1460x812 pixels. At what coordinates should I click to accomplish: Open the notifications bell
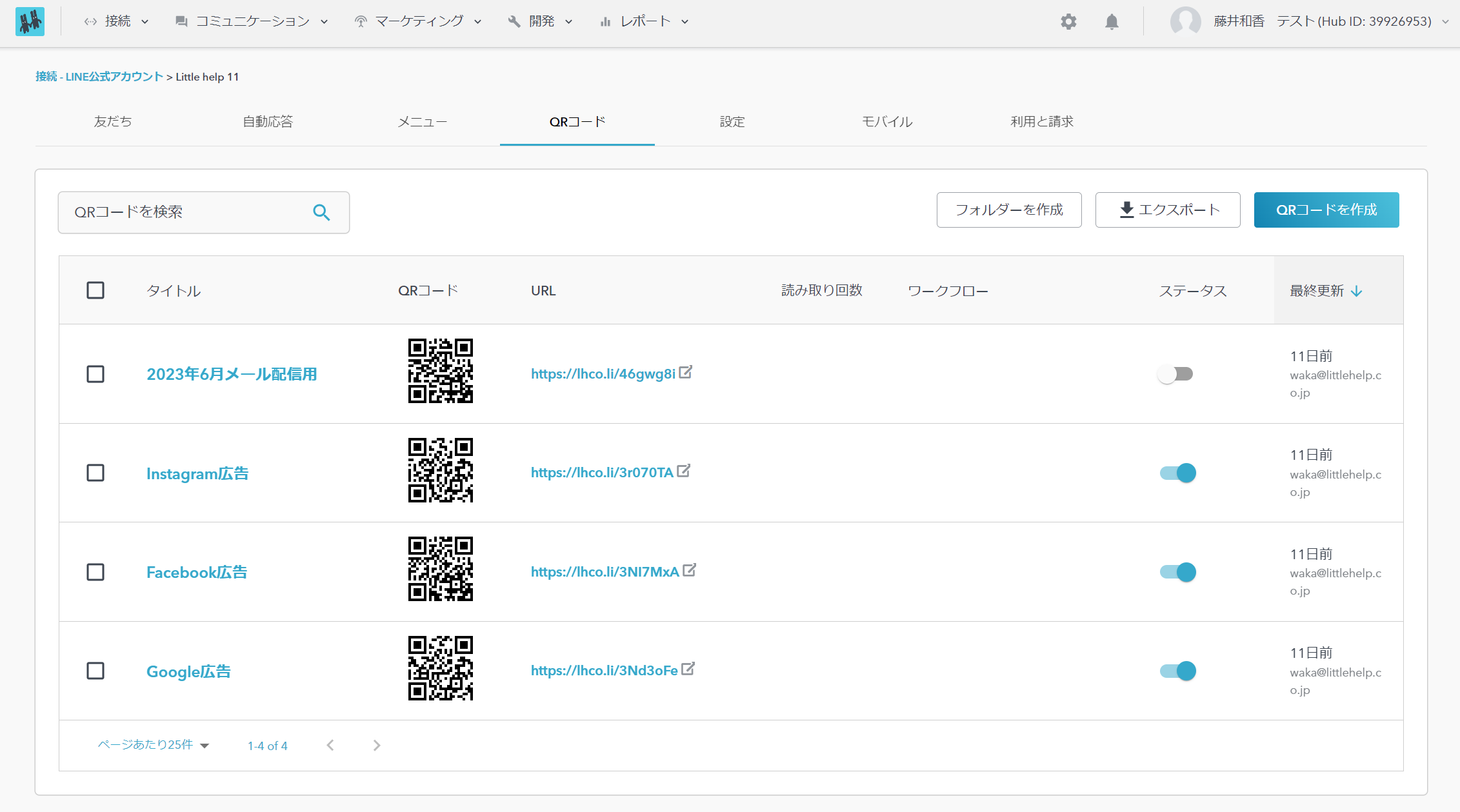[x=1111, y=21]
